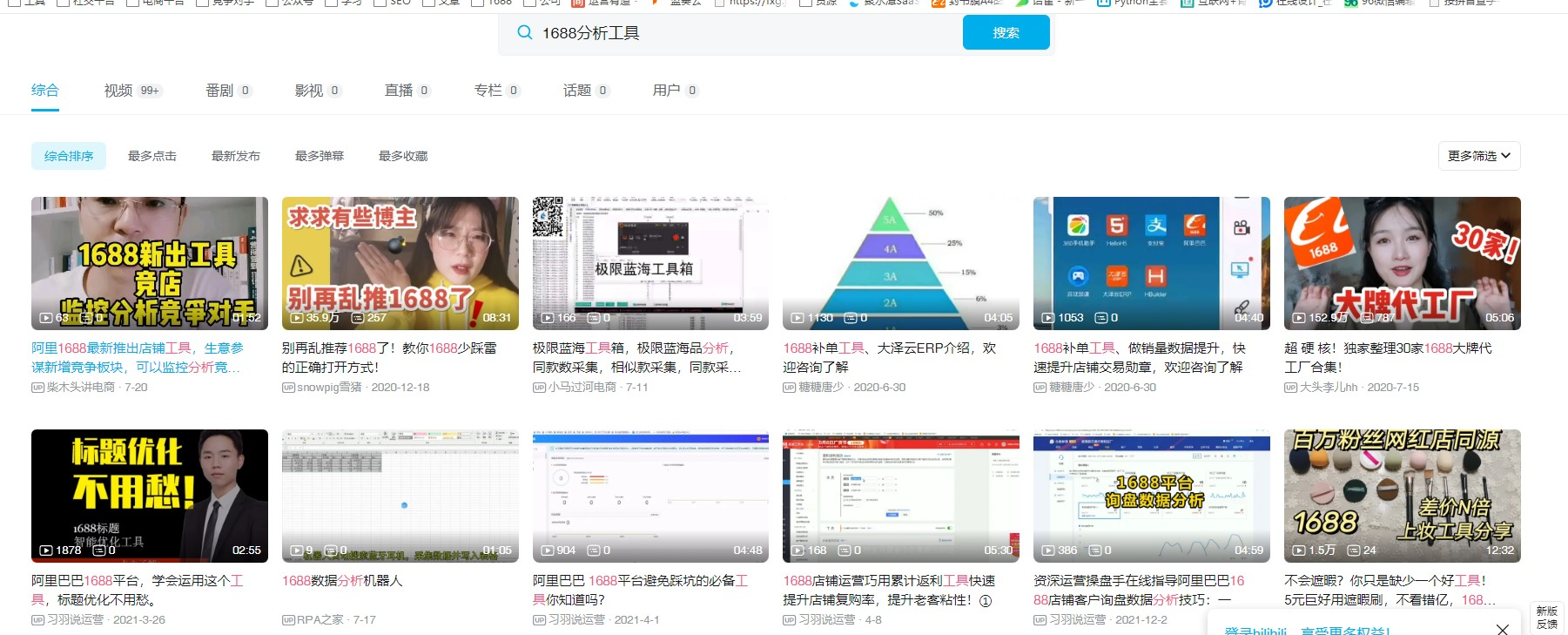Visit uploader 大头李儿hh
The height and width of the screenshot is (635, 1568).
tap(1329, 388)
